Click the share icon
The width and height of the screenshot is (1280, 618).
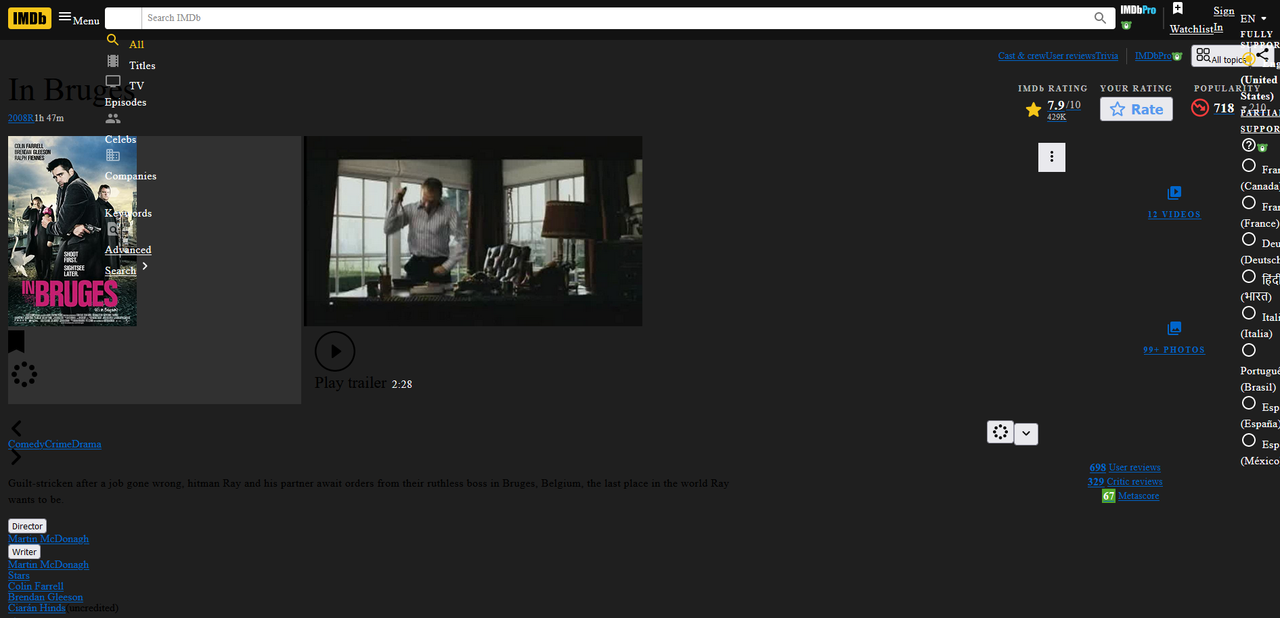click(x=1264, y=55)
